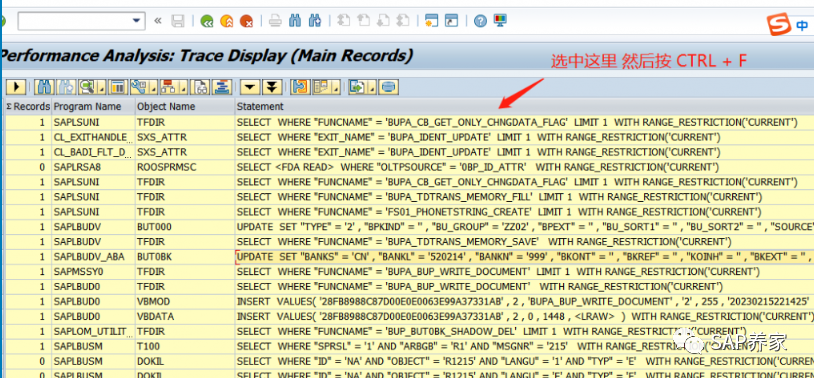Screen dimensions: 814x378
Task: Click the double down-arrow expand-all button
Action: (272, 87)
